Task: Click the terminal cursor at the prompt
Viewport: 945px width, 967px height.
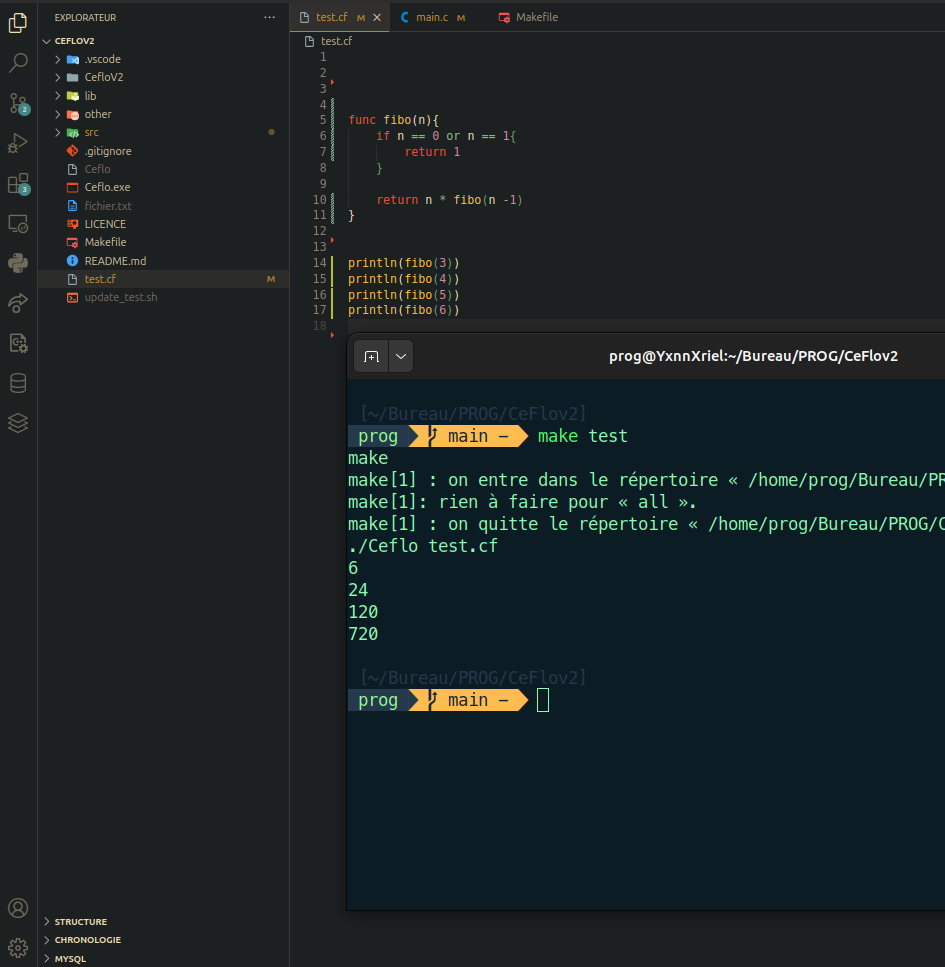Action: (542, 700)
